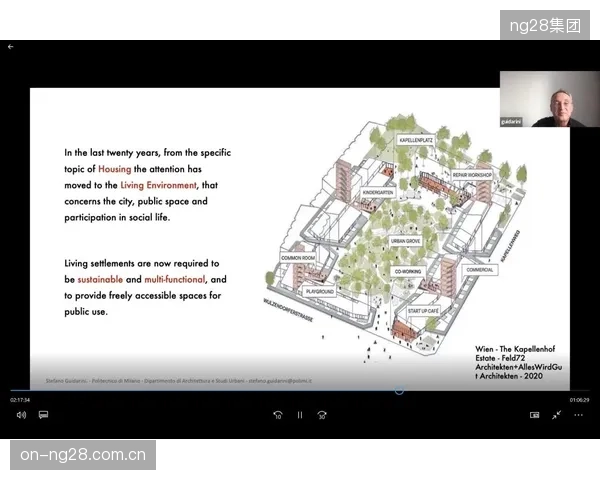Mute the video with the volume icon
Screen dimensions: 600x480
coord(21,415)
